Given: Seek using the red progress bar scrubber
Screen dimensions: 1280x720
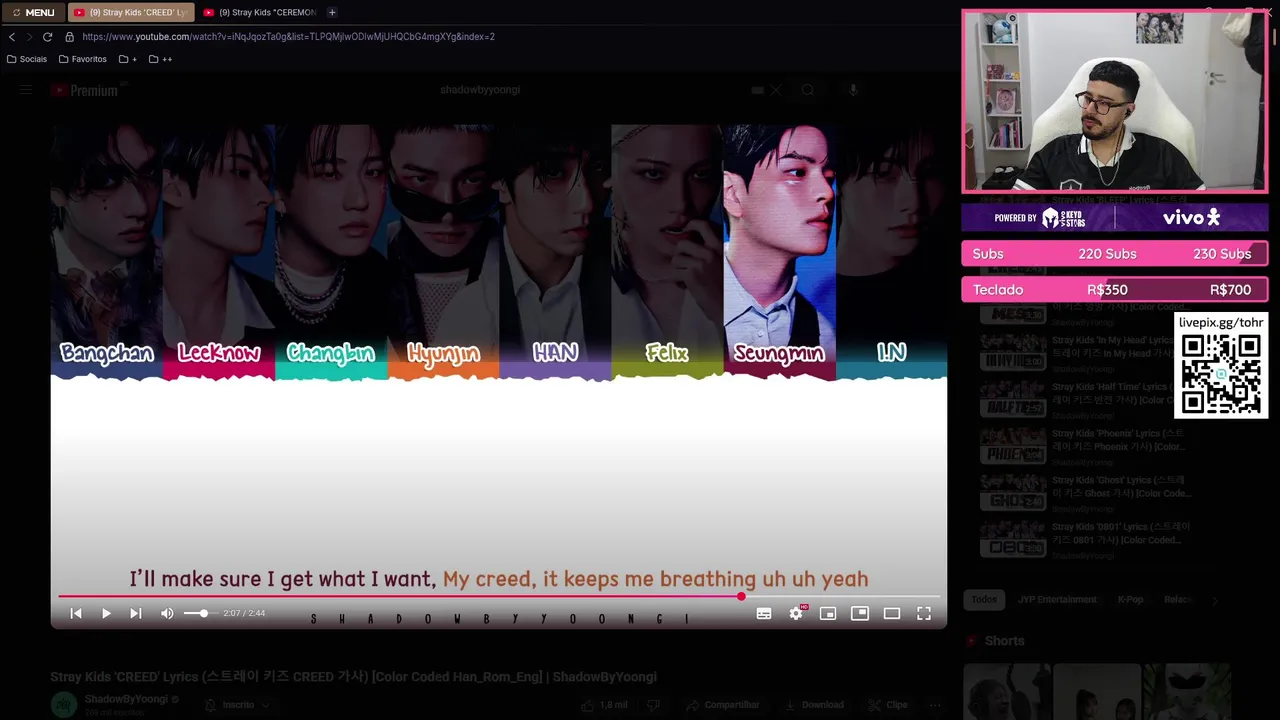Looking at the screenshot, I should (x=741, y=596).
